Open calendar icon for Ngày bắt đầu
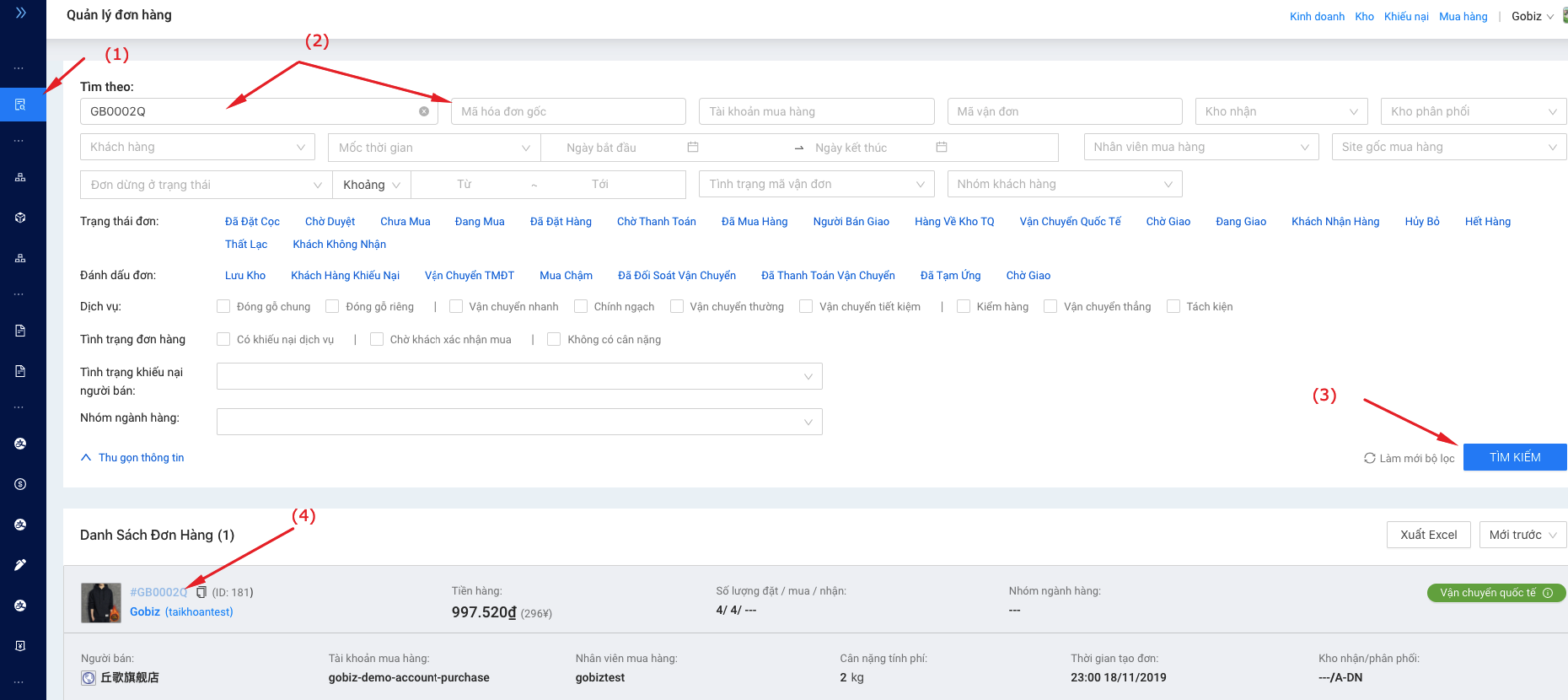 click(x=693, y=147)
